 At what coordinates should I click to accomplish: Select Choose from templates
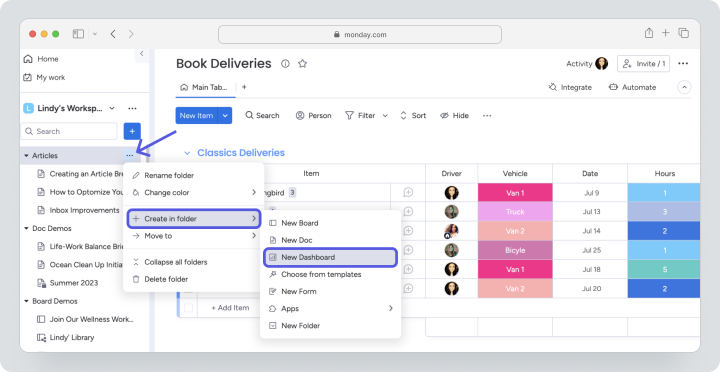pyautogui.click(x=330, y=274)
